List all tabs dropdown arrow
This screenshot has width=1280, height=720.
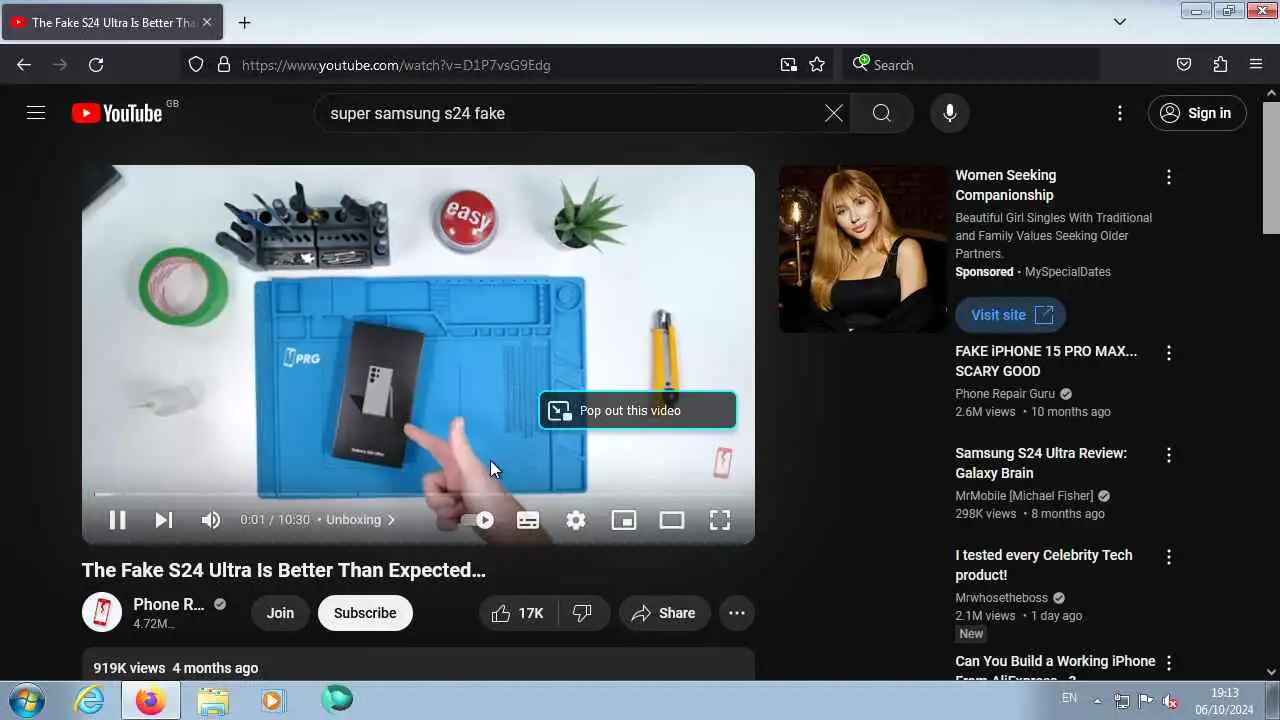pos(1120,22)
